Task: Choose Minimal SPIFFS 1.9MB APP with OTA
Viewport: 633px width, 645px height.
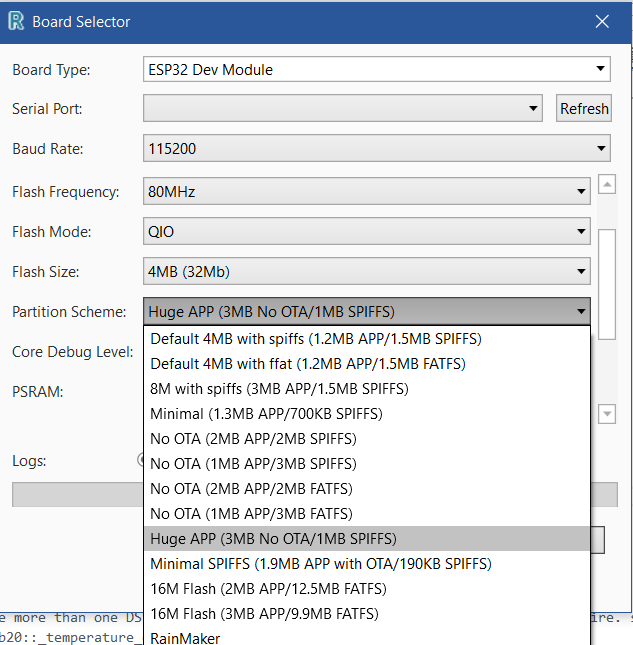Action: (x=320, y=563)
